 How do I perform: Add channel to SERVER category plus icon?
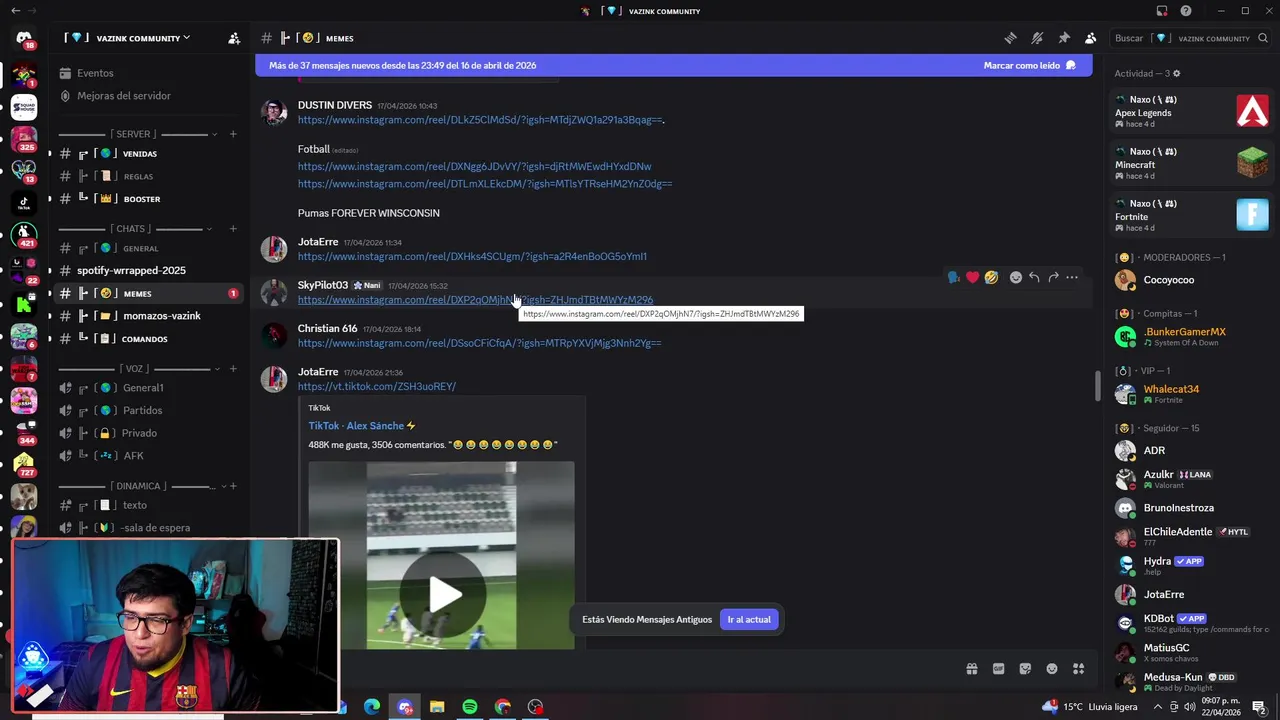(233, 134)
